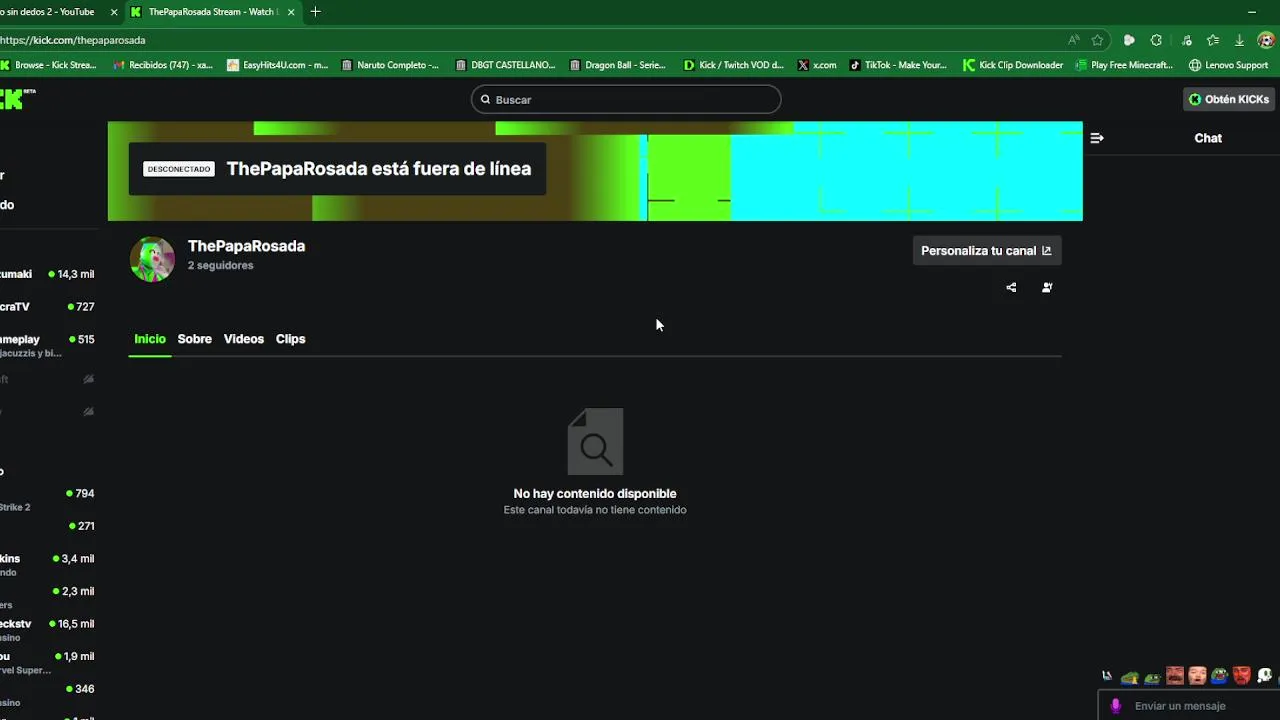Click the read aloud icon in address bar

(1074, 40)
